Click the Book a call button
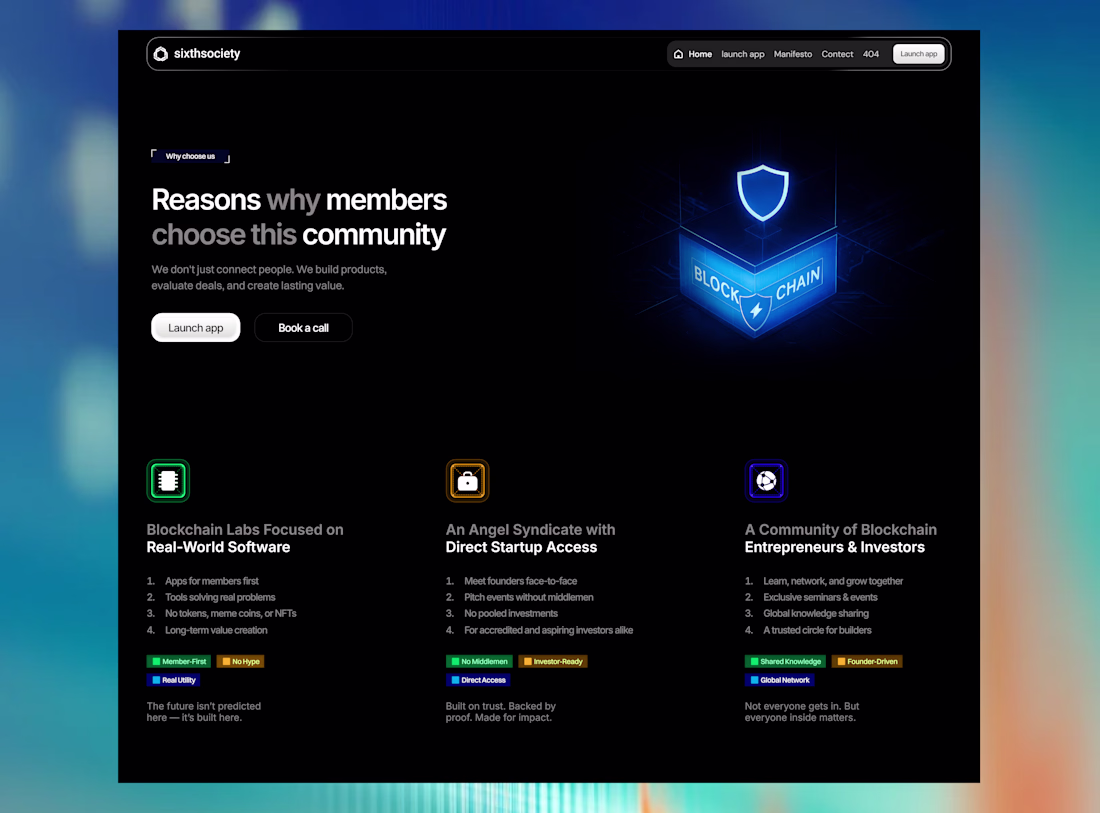 303,328
